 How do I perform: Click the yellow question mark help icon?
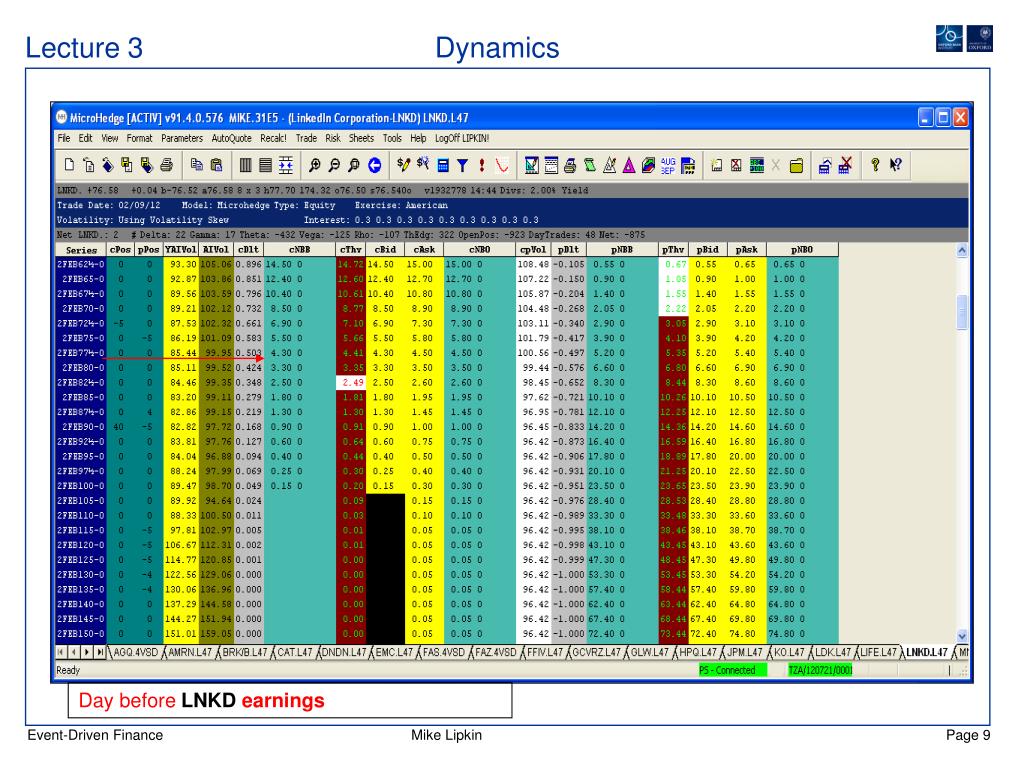(875, 165)
